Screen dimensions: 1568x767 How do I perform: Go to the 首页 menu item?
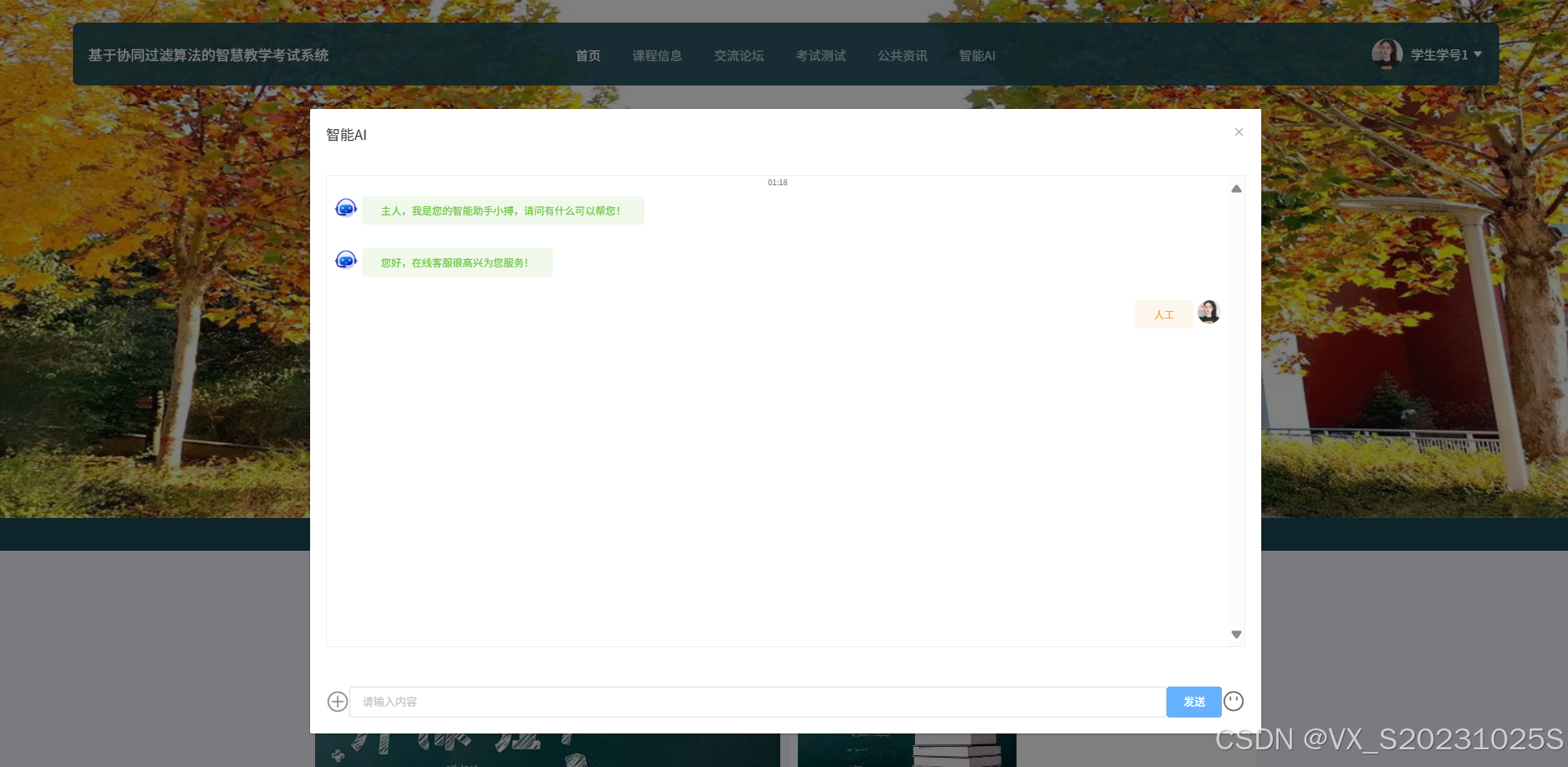(588, 55)
